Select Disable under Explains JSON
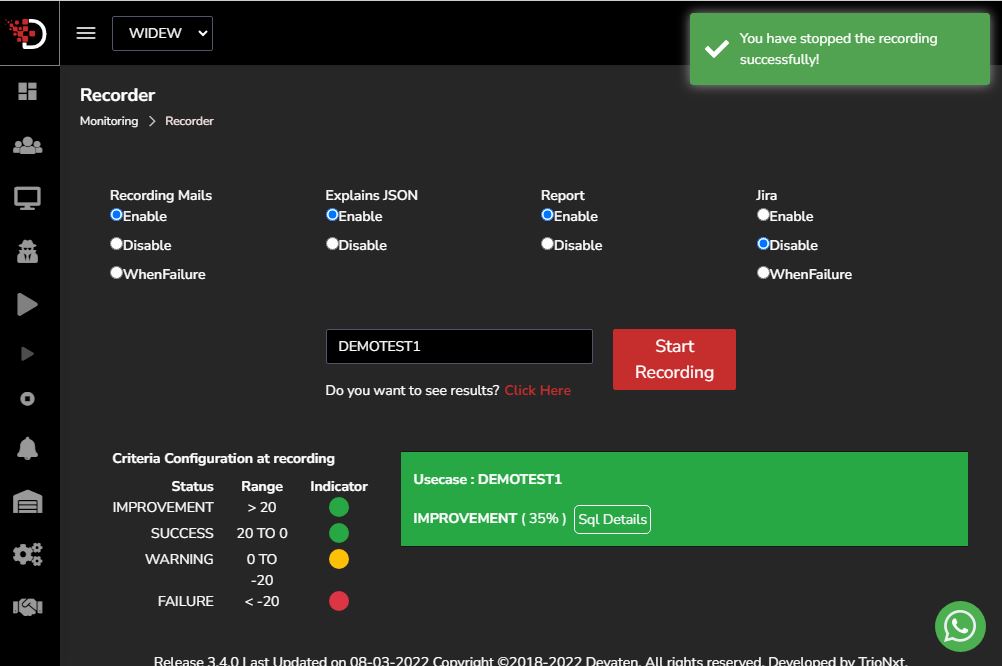Screen dimensions: 1002x666 332,244
